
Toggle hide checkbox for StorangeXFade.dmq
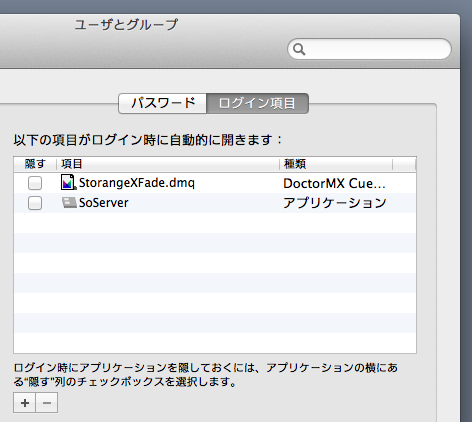point(35,183)
